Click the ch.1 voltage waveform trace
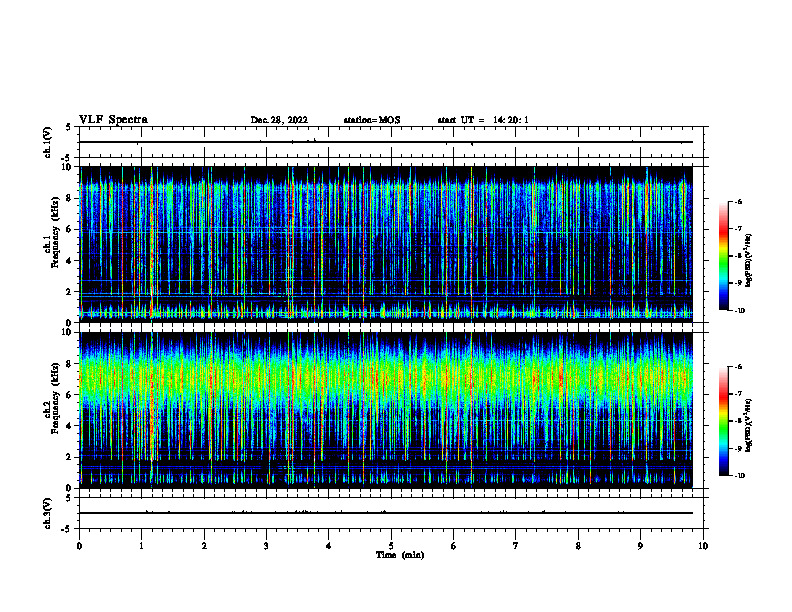792x612 pixels. click(x=386, y=142)
